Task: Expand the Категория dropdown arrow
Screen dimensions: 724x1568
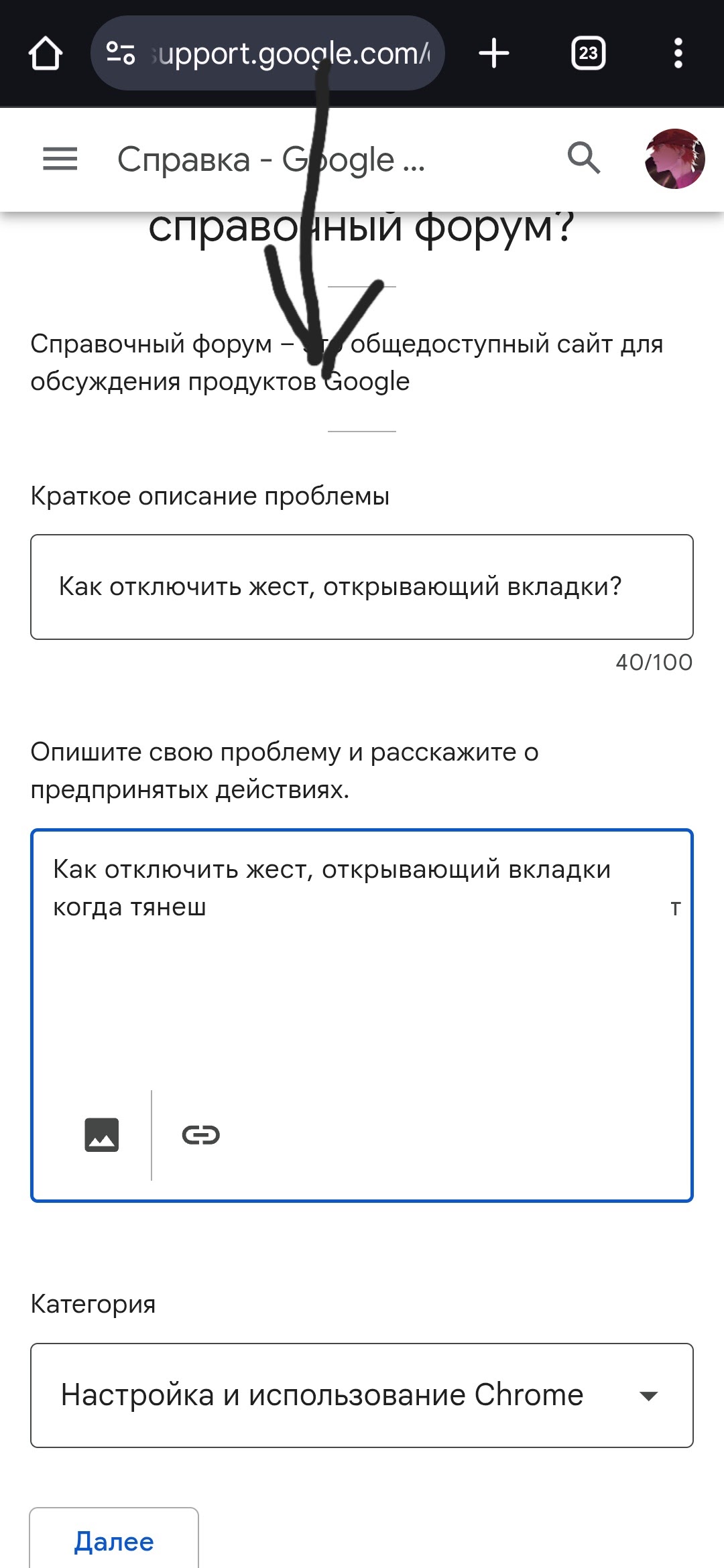Action: pos(648,1396)
